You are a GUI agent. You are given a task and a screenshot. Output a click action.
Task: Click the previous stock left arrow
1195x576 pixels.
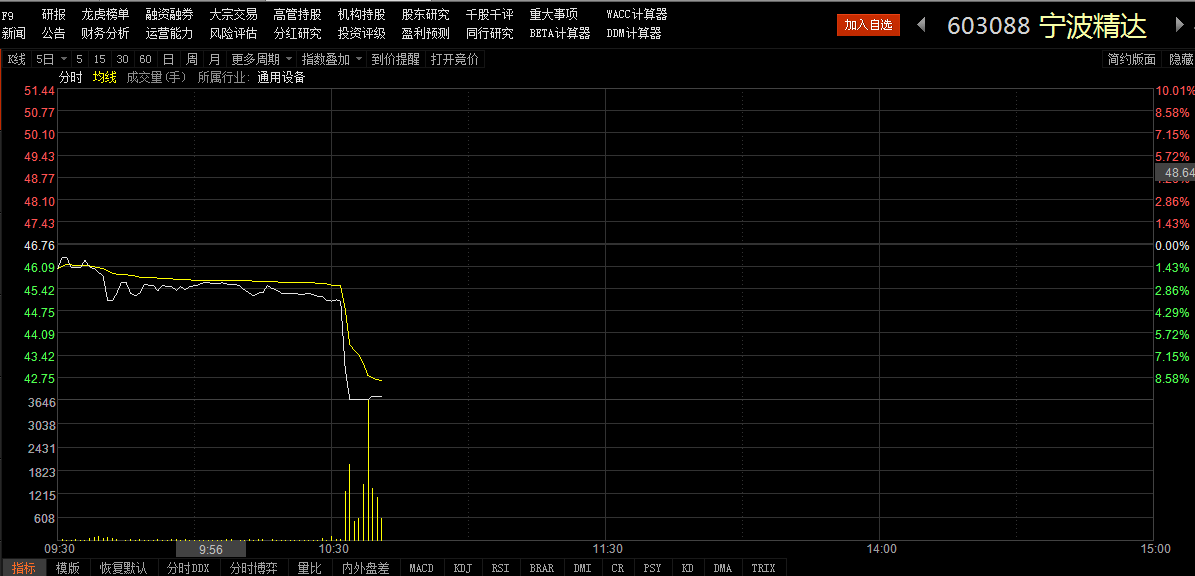[x=921, y=25]
